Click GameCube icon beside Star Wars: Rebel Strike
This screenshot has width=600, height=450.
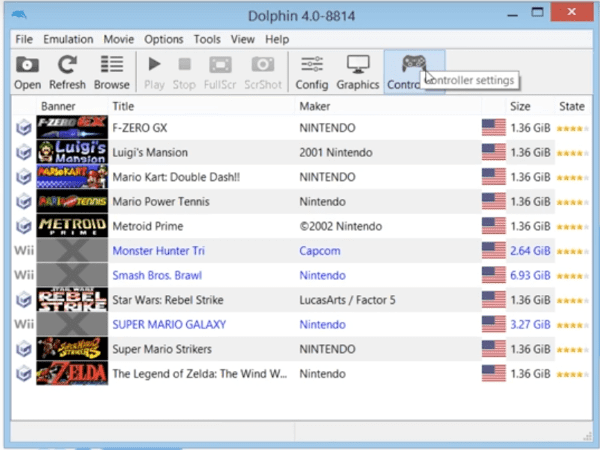pos(24,300)
